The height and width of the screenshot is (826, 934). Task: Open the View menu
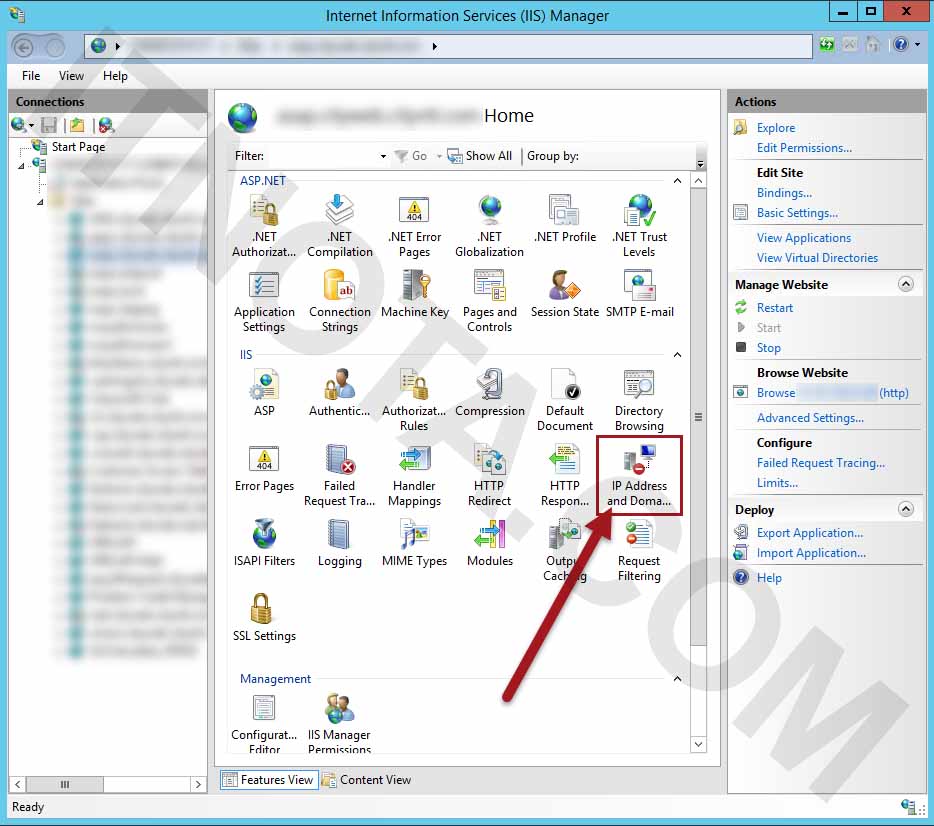(x=70, y=75)
